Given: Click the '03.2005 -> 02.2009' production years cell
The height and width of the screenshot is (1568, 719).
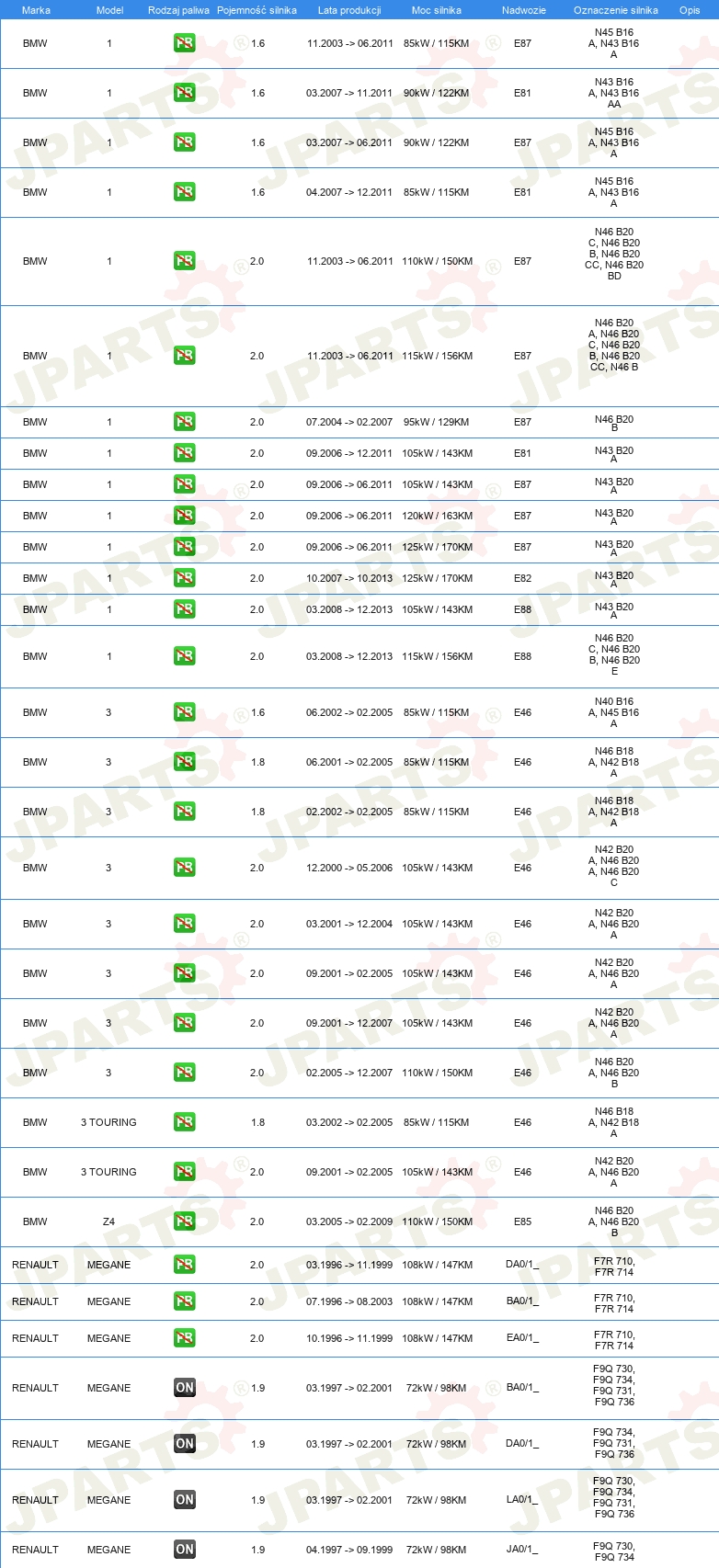Looking at the screenshot, I should point(349,1221).
